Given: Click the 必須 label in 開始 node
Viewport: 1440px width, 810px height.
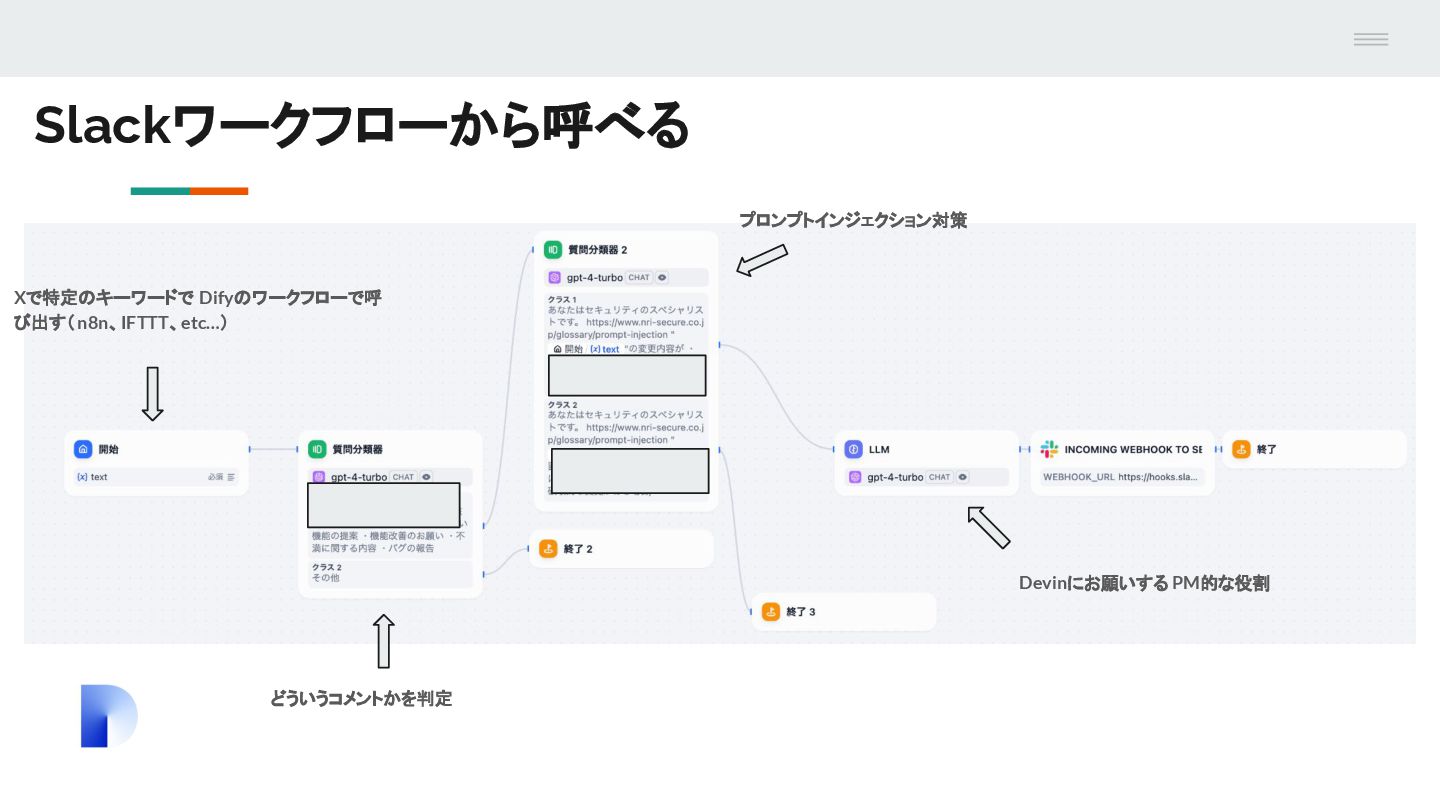Looking at the screenshot, I should pos(215,477).
